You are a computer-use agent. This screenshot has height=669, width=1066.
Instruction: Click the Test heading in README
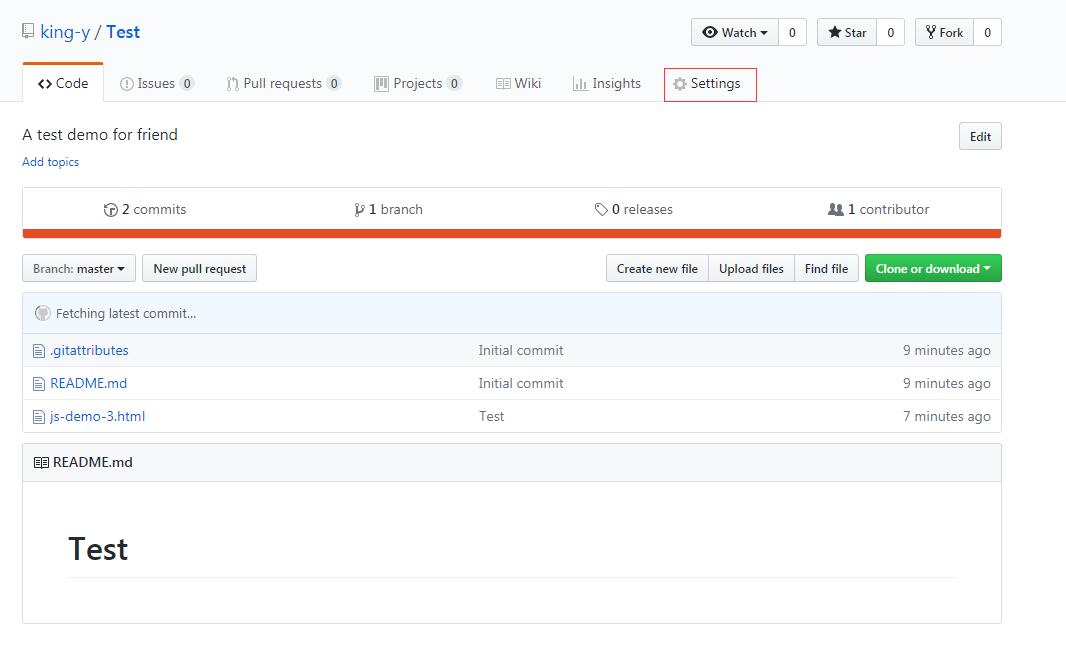point(98,549)
